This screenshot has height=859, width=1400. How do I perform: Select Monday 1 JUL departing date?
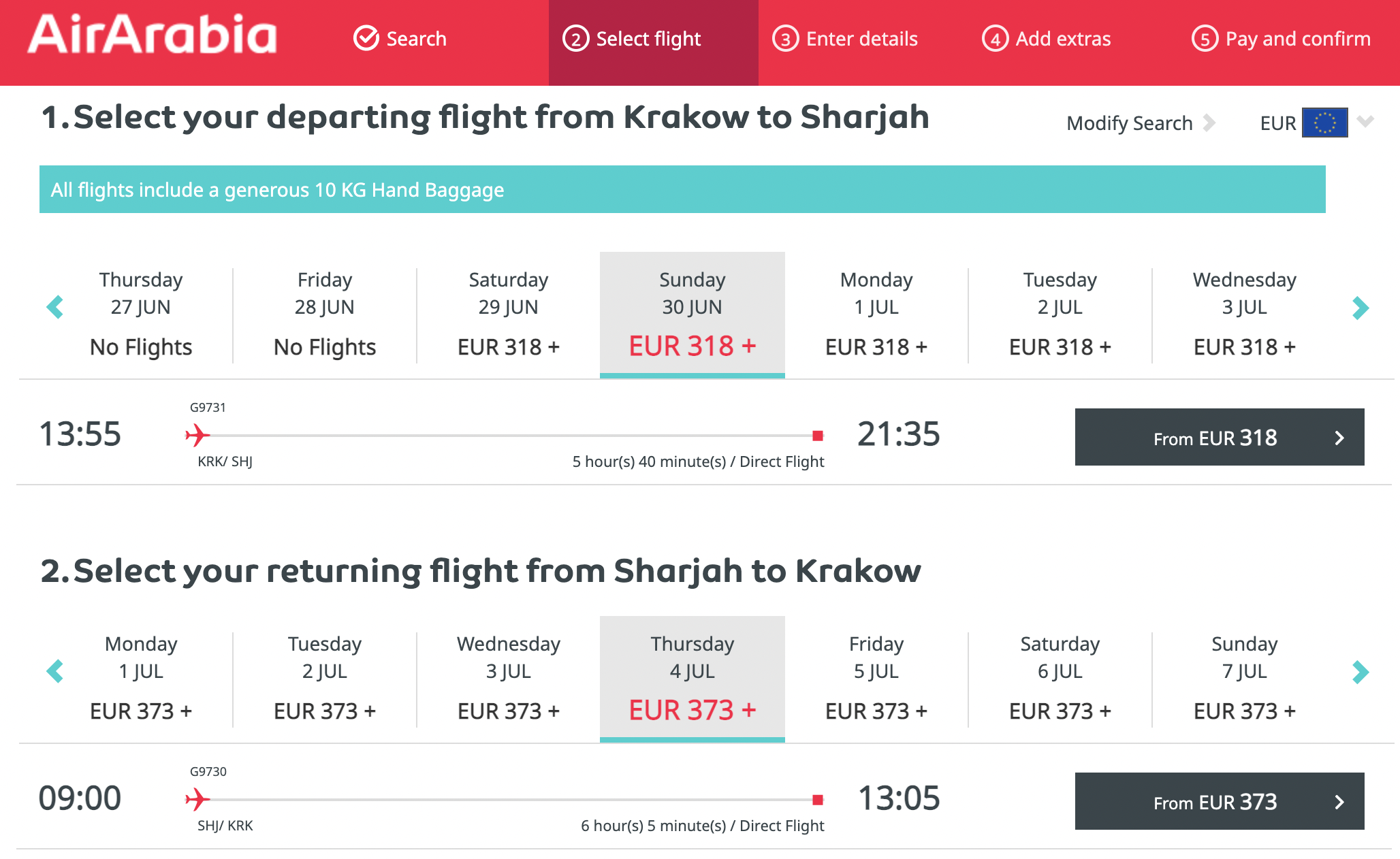876,314
